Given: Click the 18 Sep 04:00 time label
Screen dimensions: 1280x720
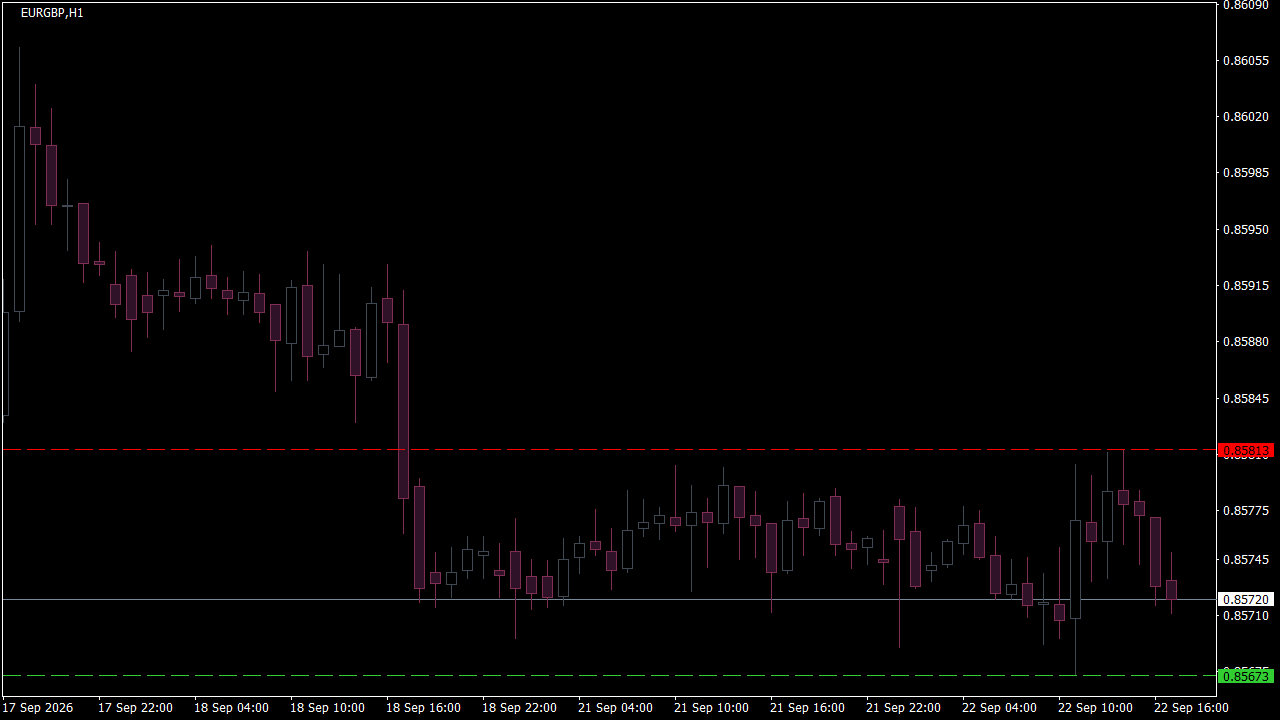Looking at the screenshot, I should (x=231, y=708).
